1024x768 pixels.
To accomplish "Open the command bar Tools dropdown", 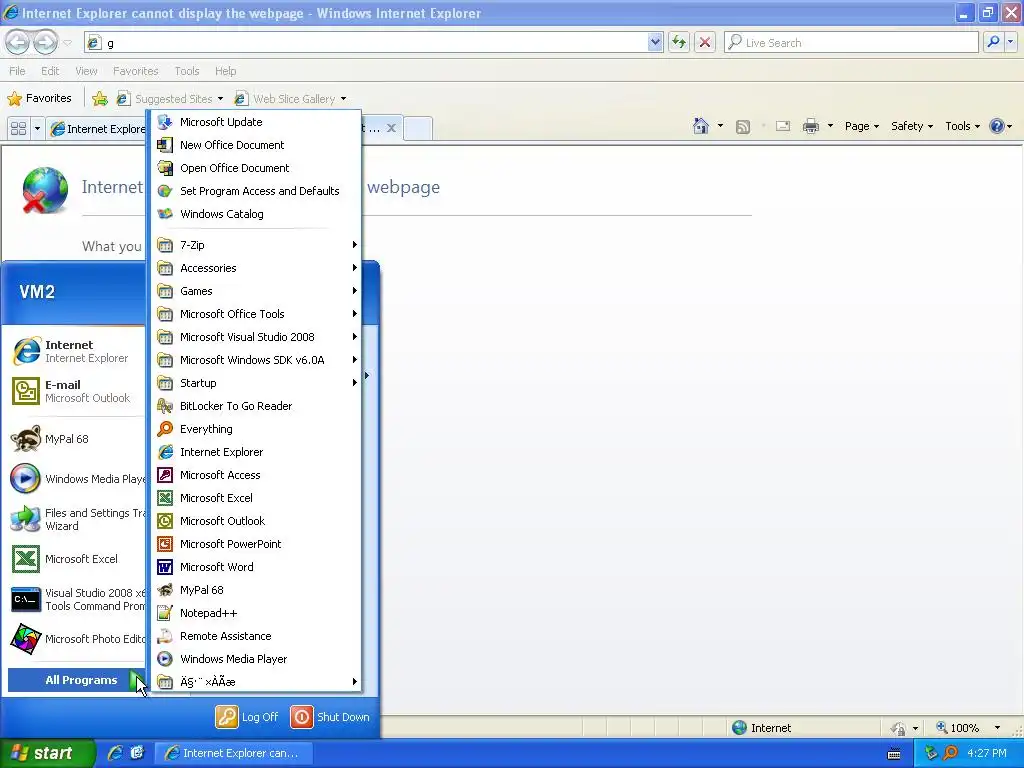I will tap(962, 126).
